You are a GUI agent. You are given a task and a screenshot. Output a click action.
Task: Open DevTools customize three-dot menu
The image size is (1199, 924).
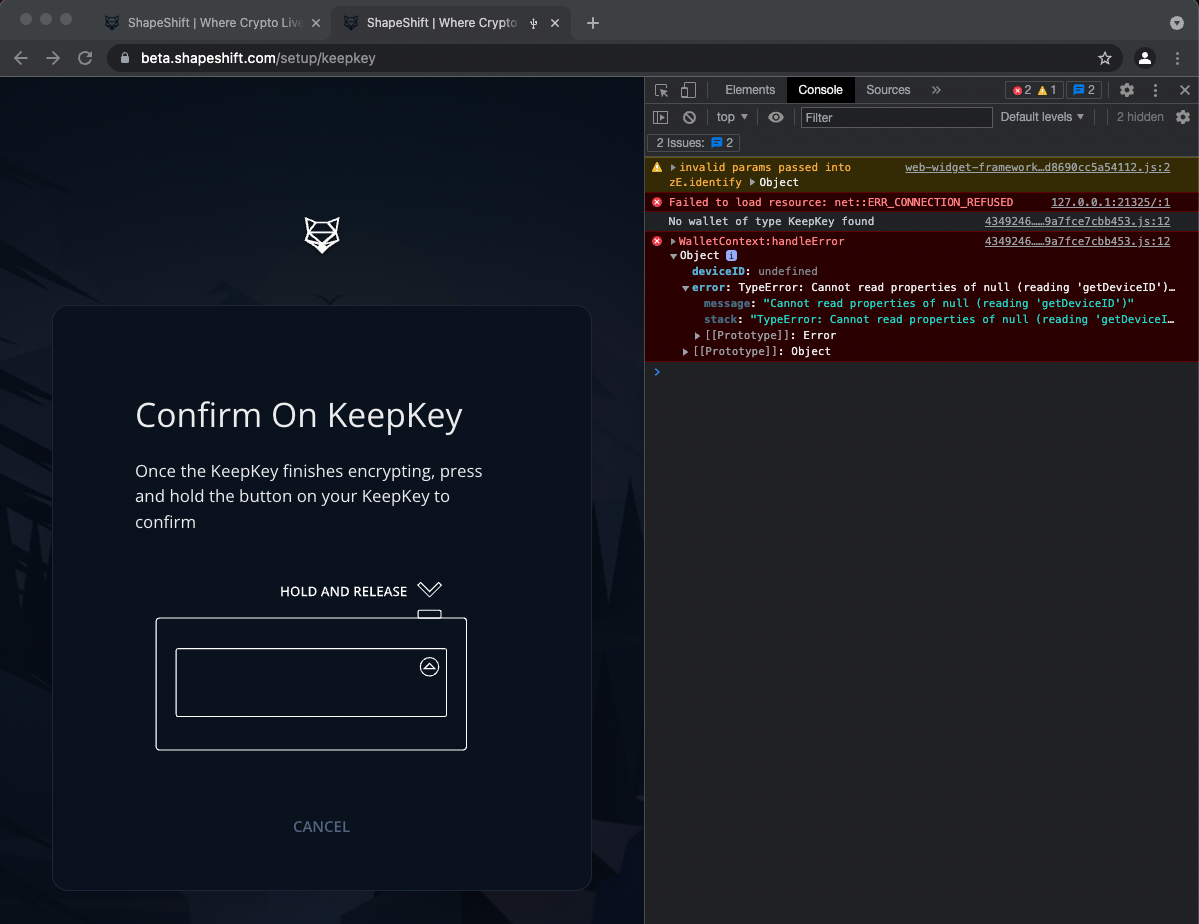click(x=1155, y=90)
